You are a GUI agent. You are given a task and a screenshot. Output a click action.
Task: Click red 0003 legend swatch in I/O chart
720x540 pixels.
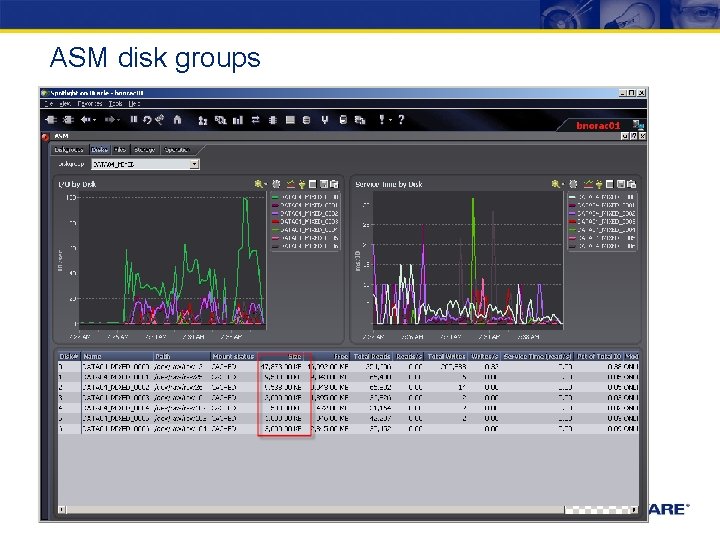(276, 222)
